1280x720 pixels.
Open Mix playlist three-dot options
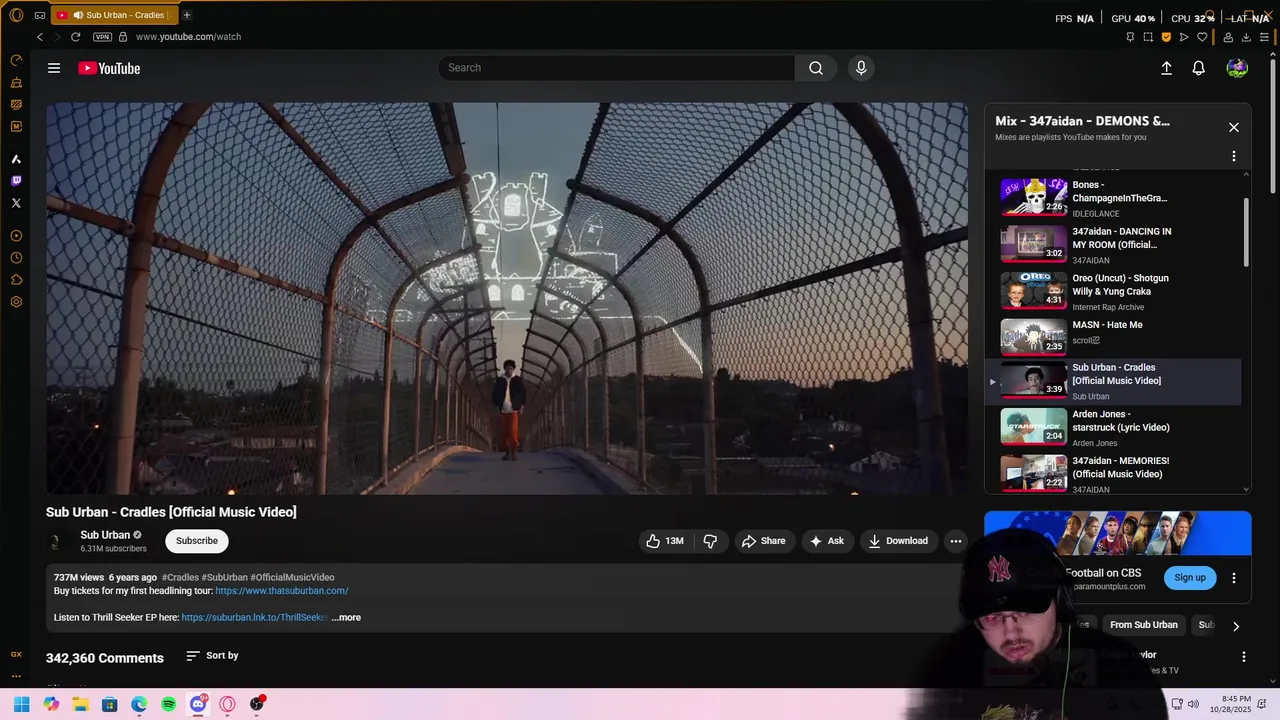(1234, 156)
